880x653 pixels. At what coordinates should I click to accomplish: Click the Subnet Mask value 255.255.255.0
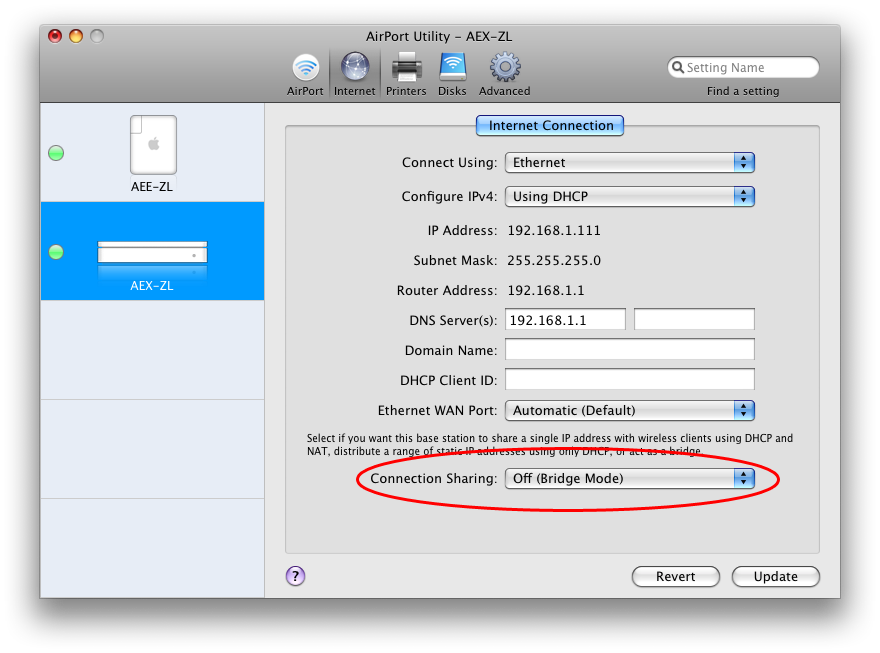554,260
